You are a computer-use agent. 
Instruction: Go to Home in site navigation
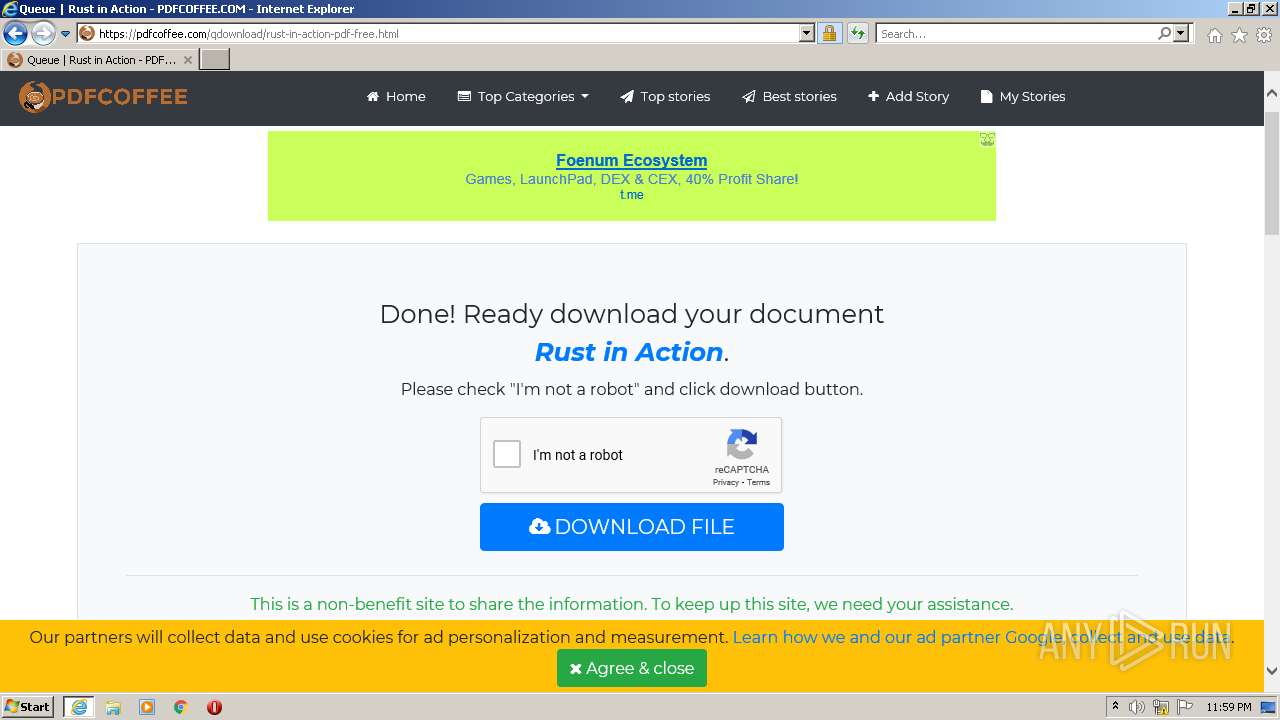click(396, 97)
